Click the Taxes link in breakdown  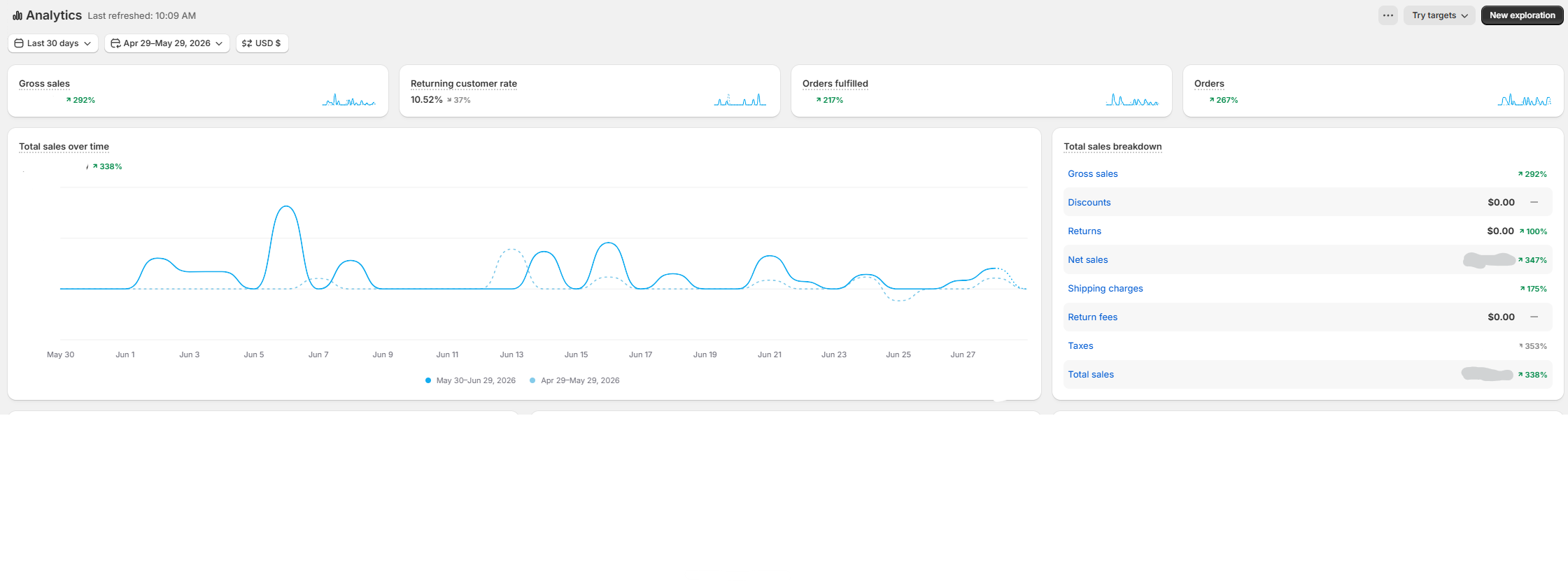[1080, 346]
